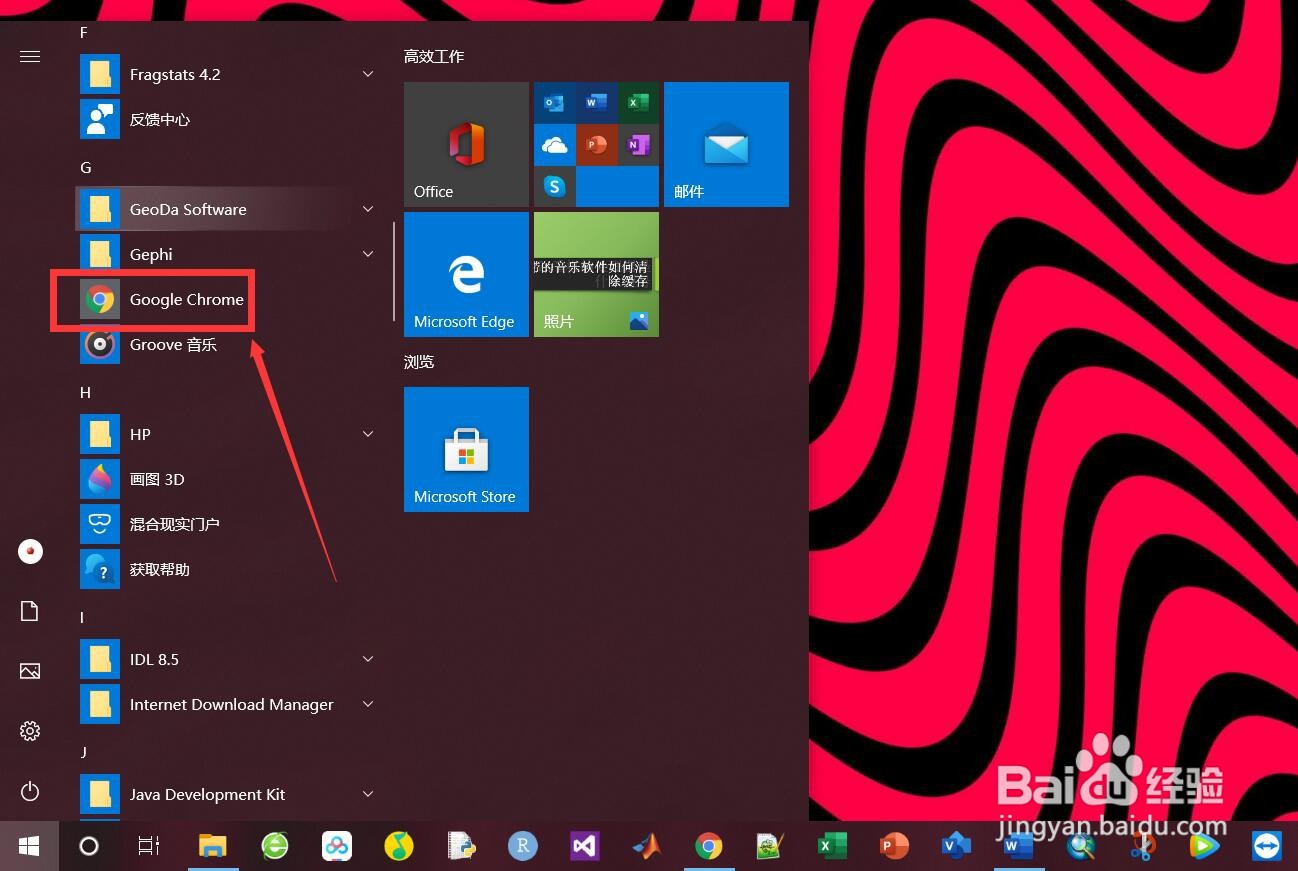Open the small OneDrive tile
Screen dimensions: 1298x871
click(x=554, y=144)
